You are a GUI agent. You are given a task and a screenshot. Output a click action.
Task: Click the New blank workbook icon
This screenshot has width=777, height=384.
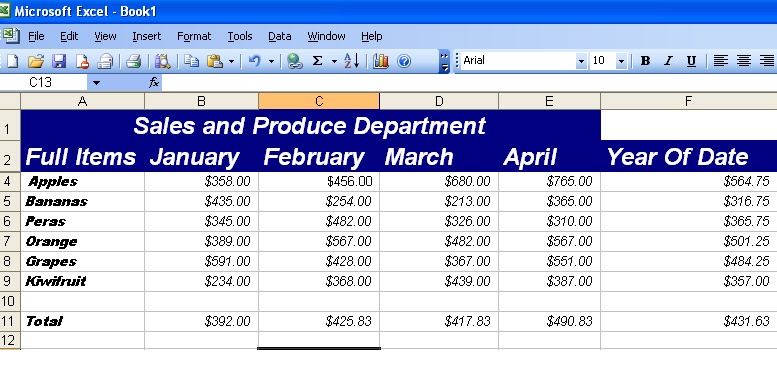12,61
